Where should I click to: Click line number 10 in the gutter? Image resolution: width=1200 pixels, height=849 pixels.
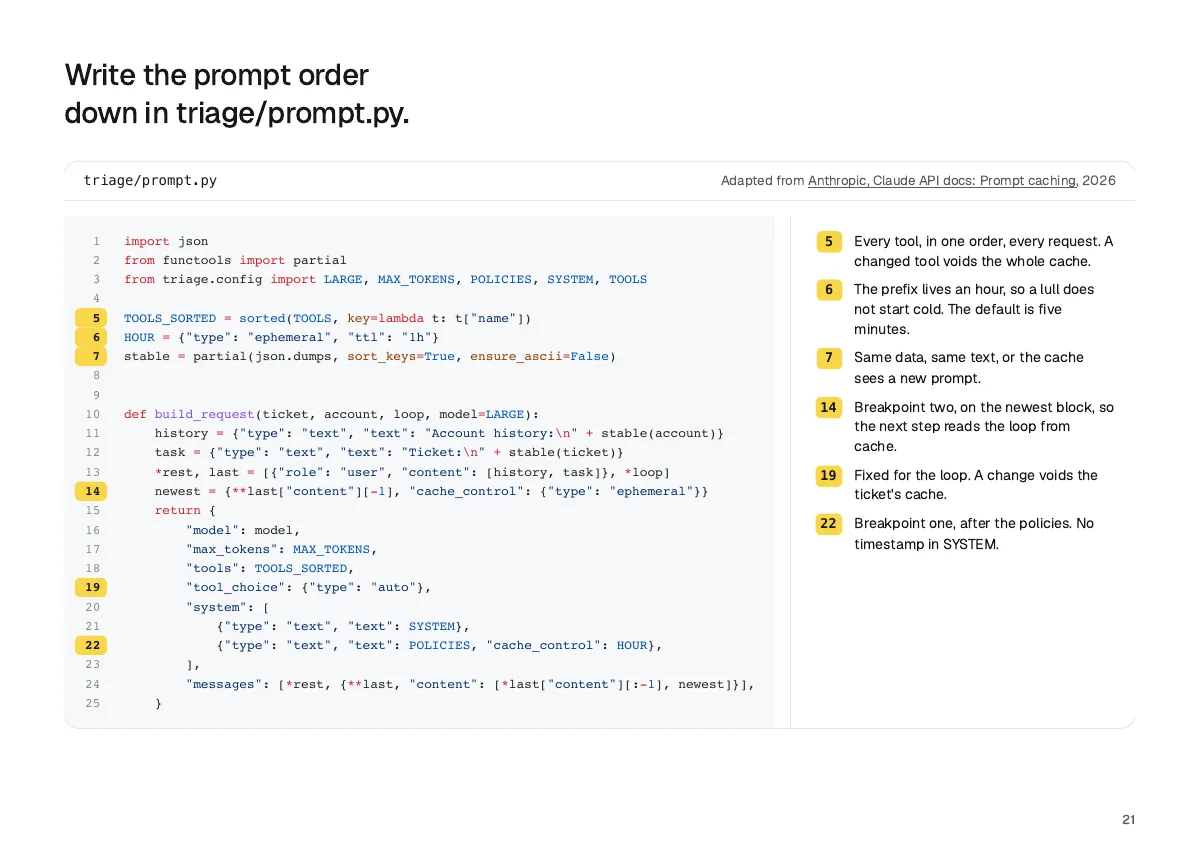93,414
